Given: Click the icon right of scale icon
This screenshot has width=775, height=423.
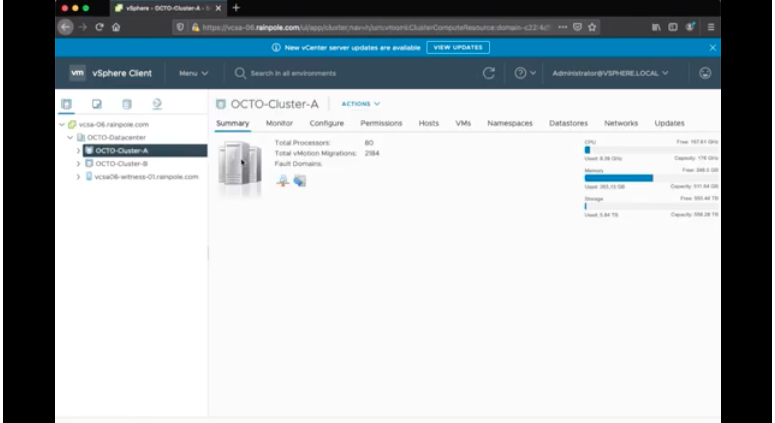Looking at the screenshot, I should click(x=300, y=181).
